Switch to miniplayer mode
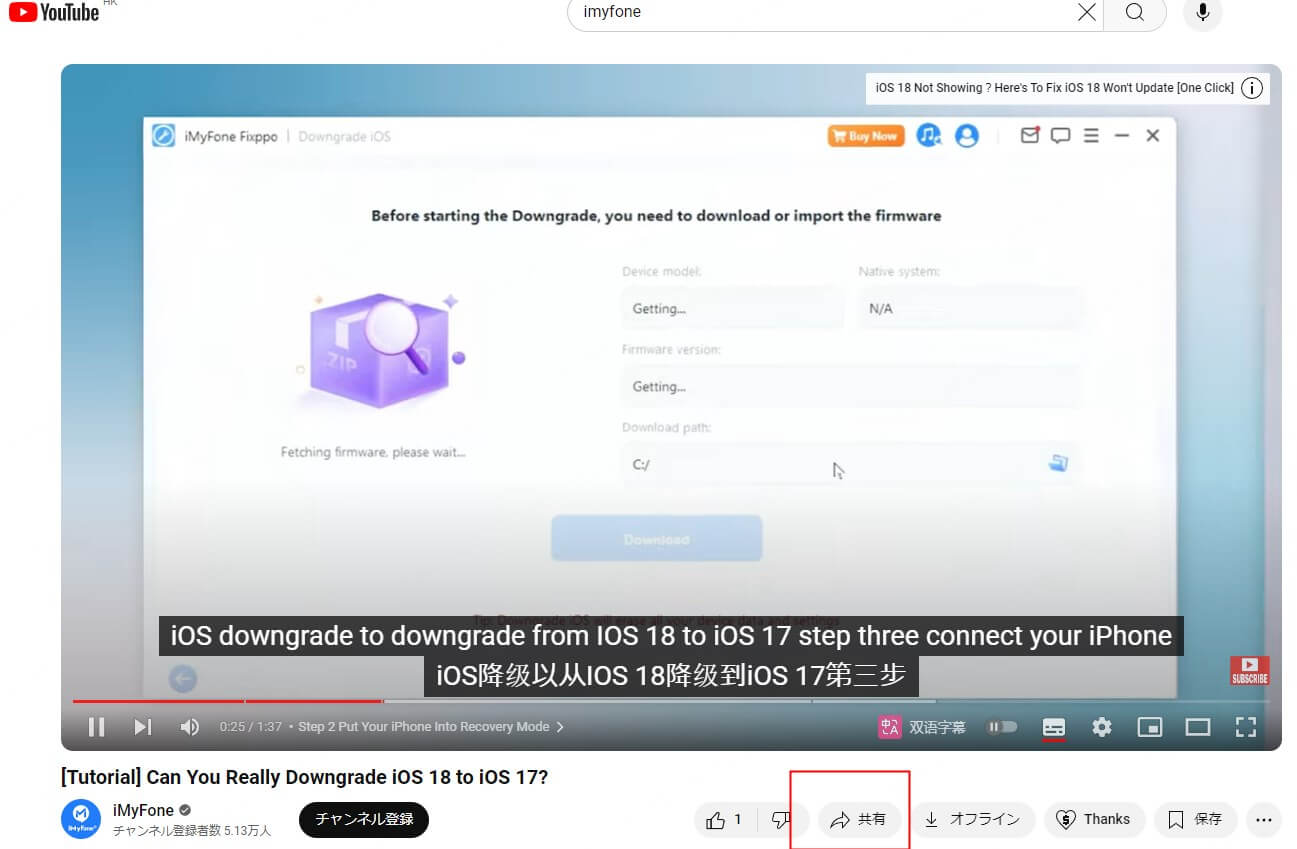The image size is (1297, 849). 1150,727
